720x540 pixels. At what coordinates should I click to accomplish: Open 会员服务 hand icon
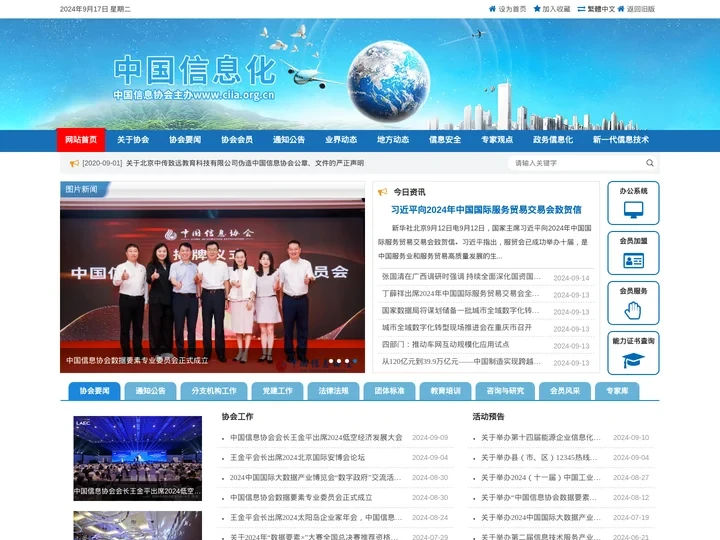coord(633,310)
